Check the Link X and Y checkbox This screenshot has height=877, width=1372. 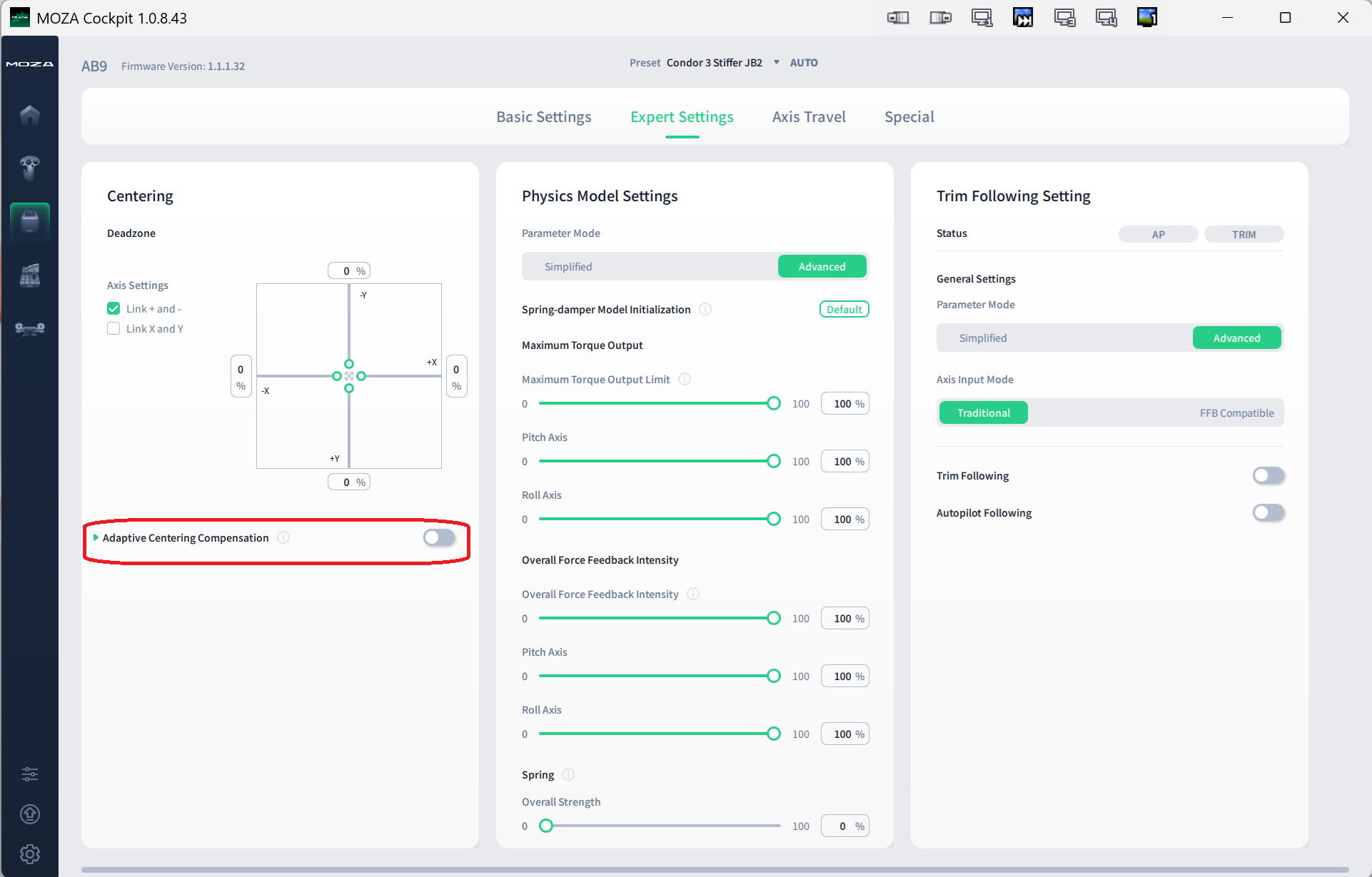[x=114, y=329]
